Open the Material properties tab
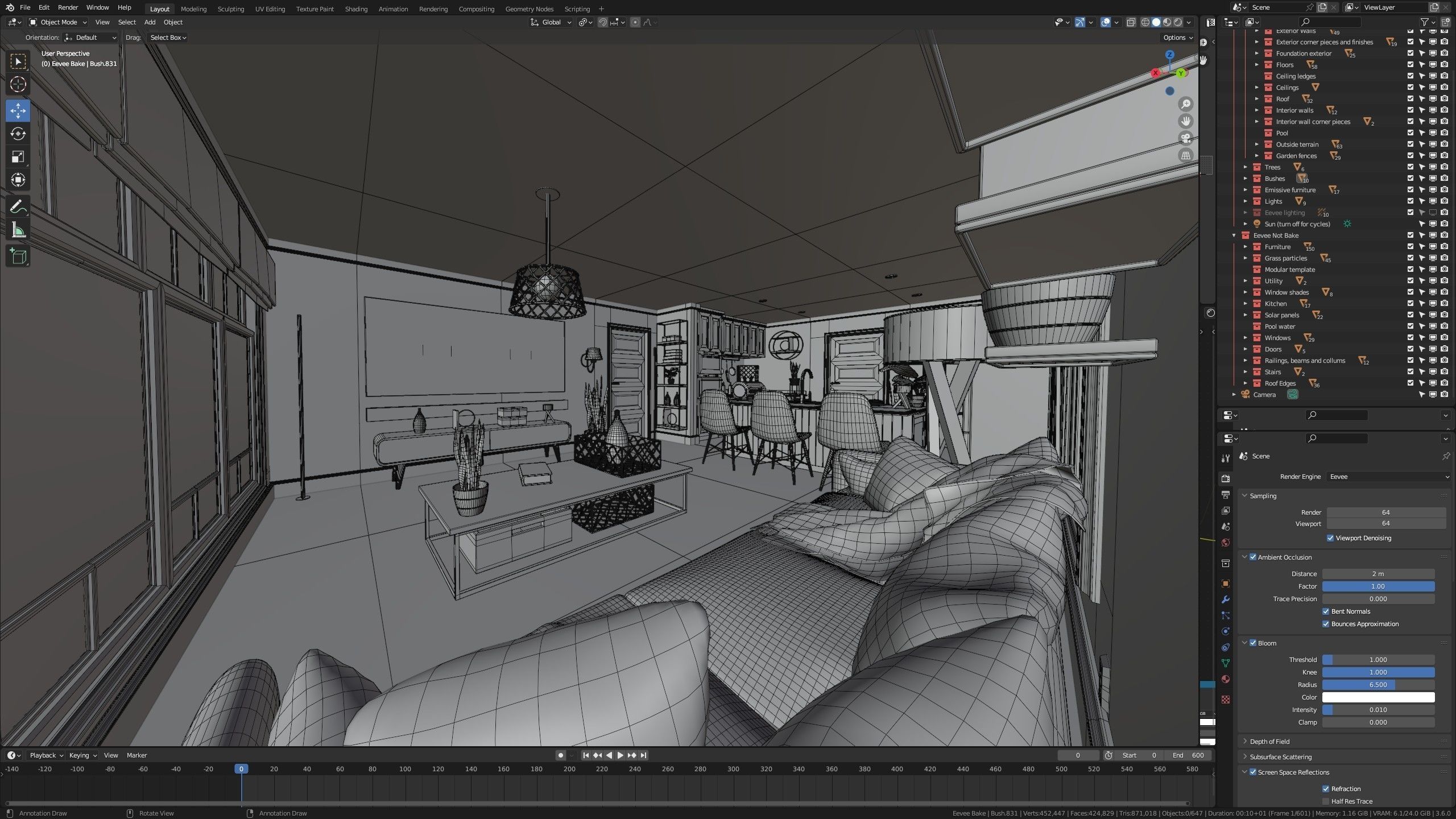The image size is (1456, 819). [x=1226, y=679]
